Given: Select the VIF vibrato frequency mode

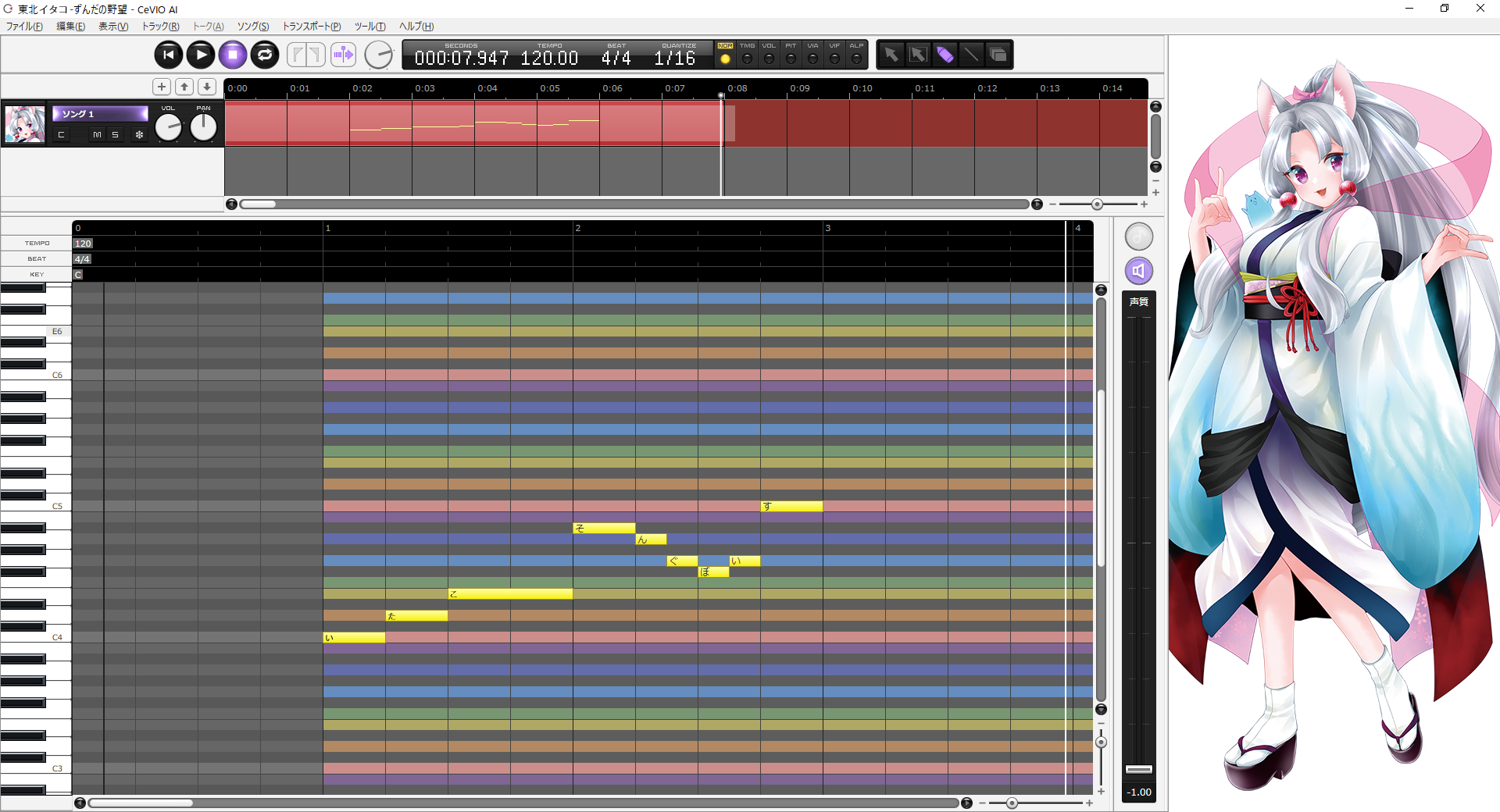Looking at the screenshot, I should tap(834, 55).
